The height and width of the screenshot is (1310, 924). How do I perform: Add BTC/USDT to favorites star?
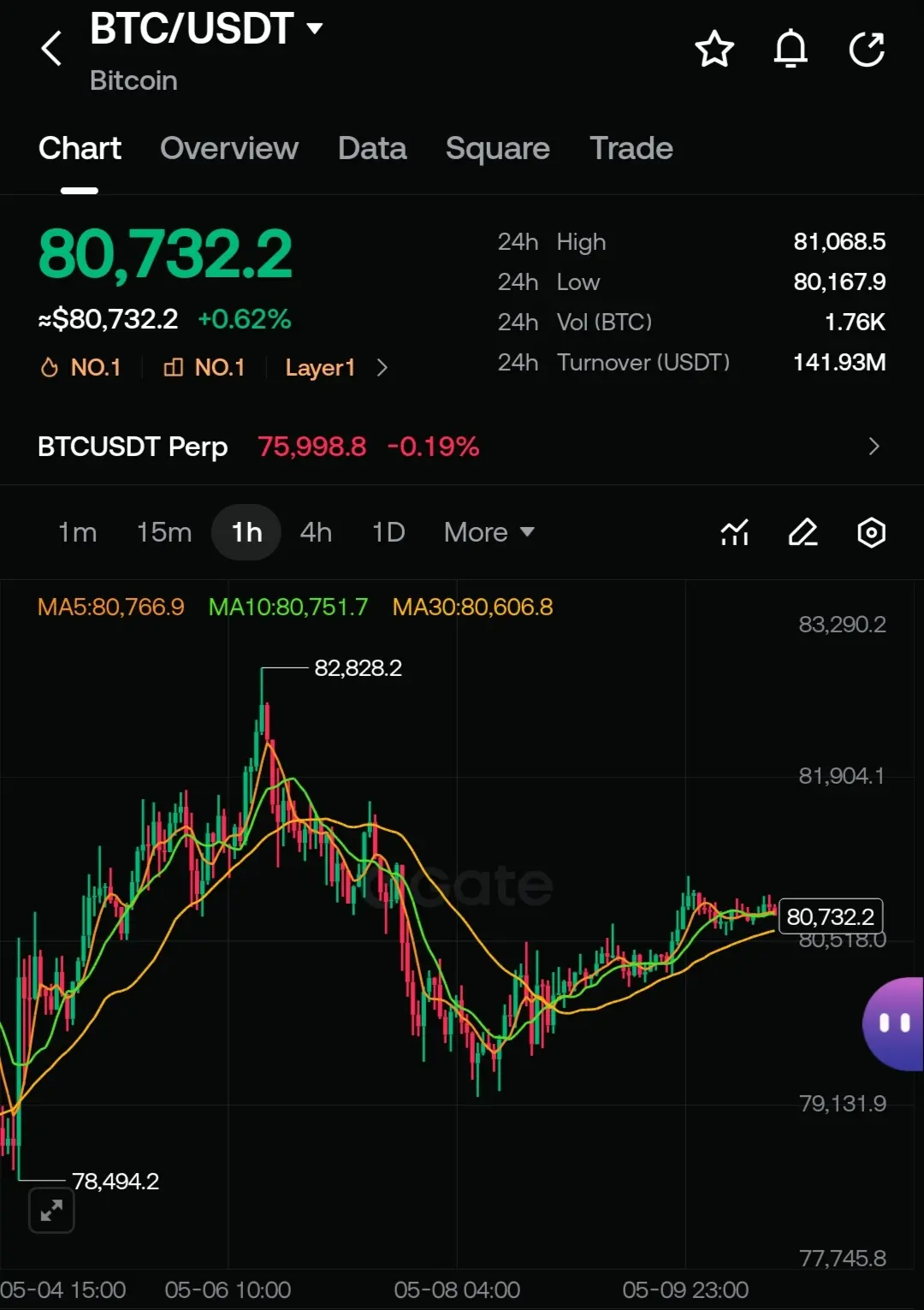click(x=714, y=49)
